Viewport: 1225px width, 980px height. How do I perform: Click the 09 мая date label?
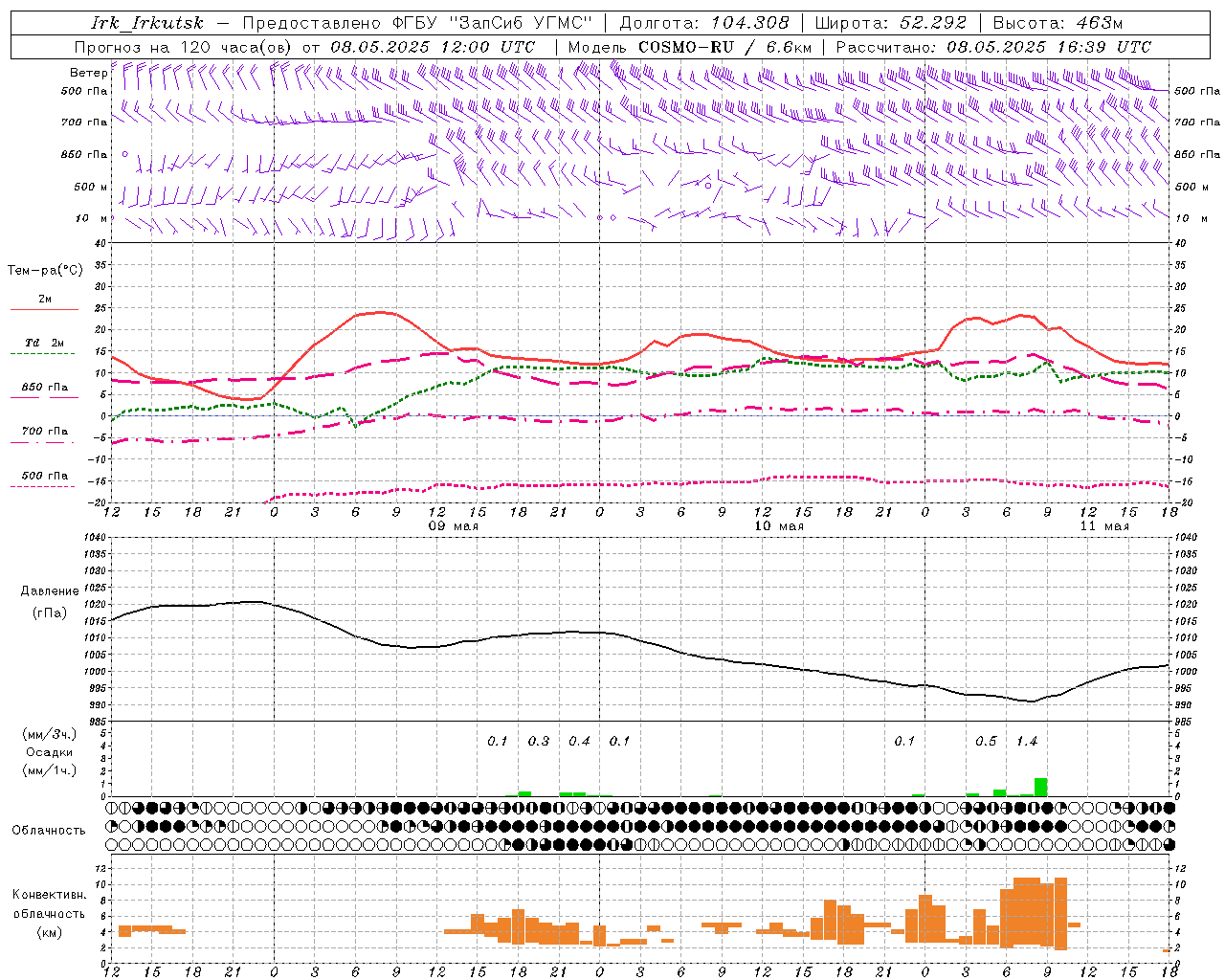[x=453, y=526]
